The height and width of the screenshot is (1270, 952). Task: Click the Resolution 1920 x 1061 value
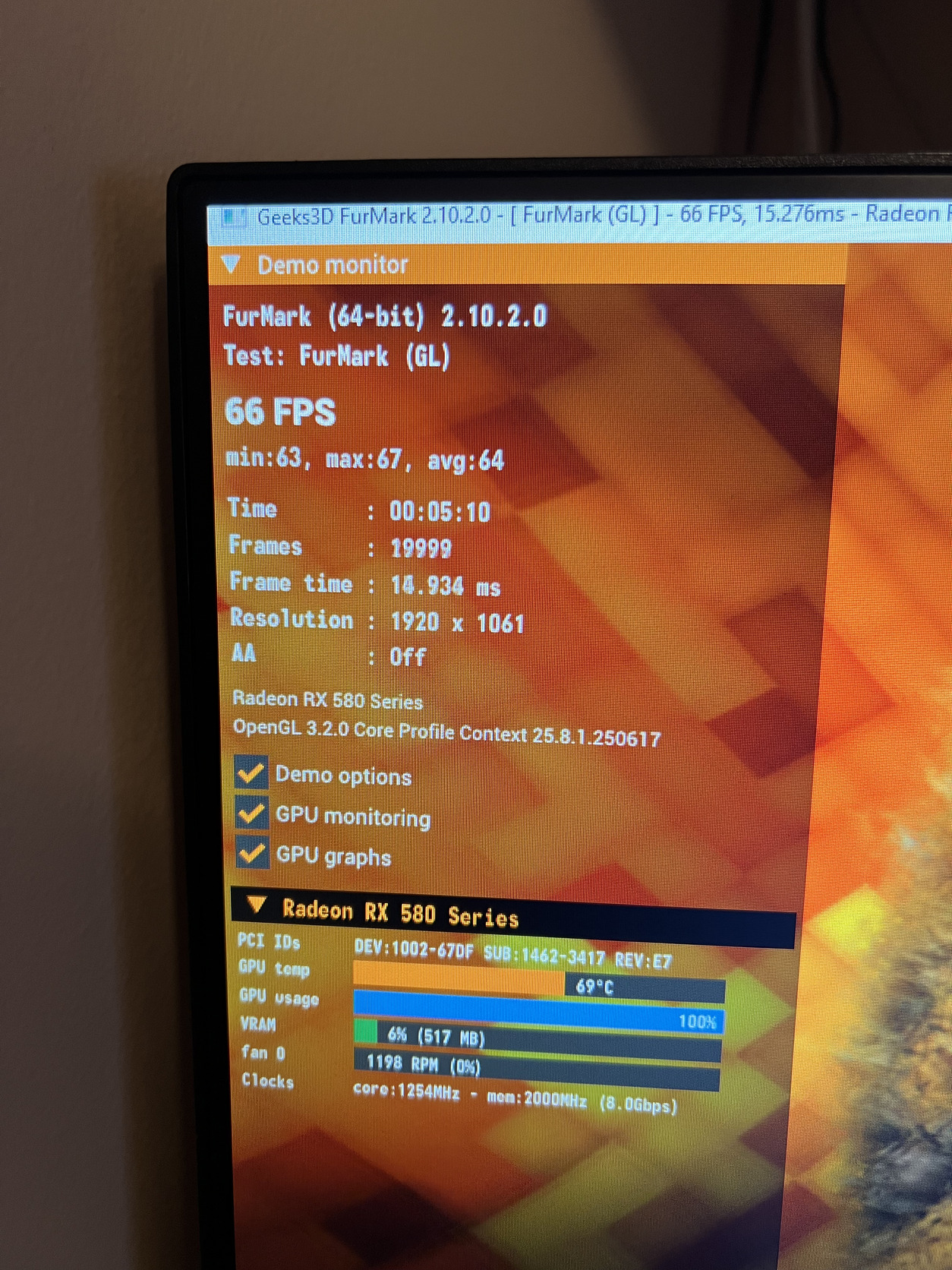(458, 622)
